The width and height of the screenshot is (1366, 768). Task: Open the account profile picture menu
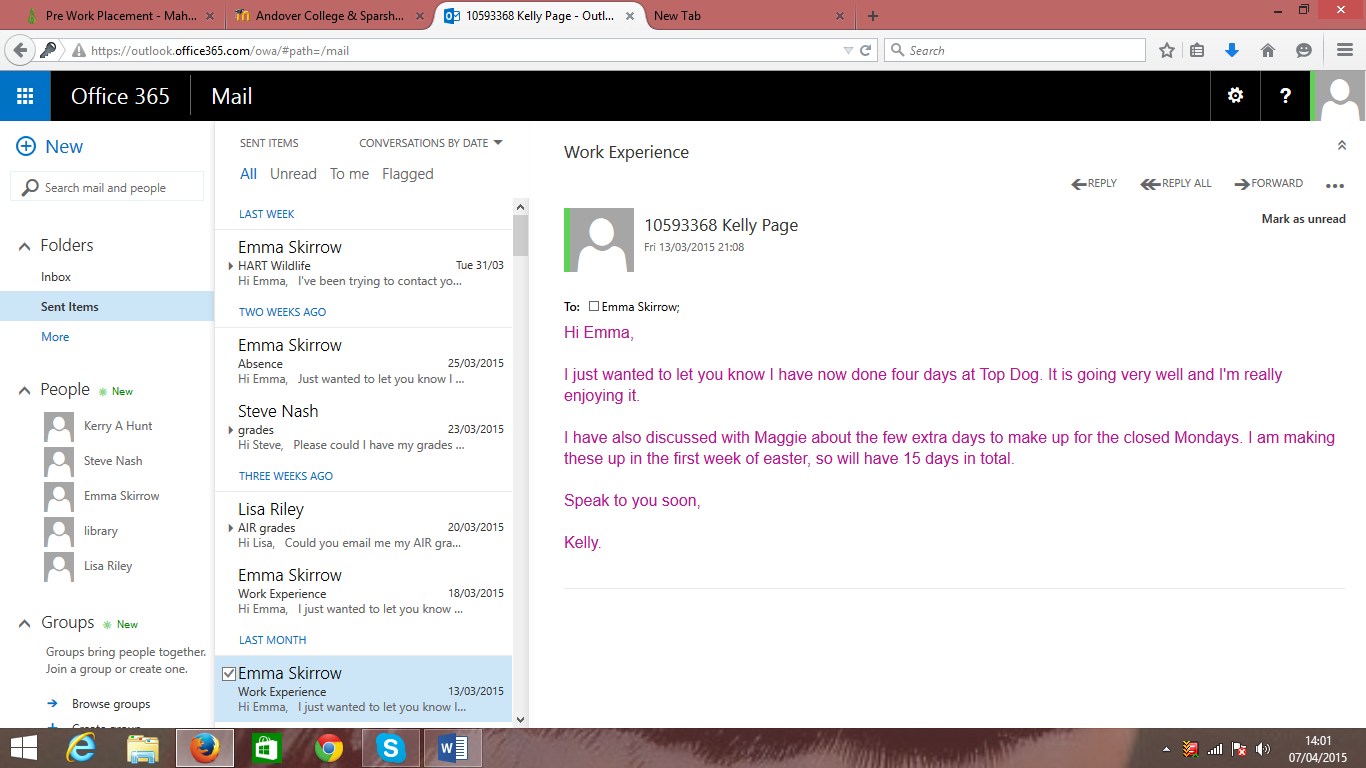click(1338, 96)
